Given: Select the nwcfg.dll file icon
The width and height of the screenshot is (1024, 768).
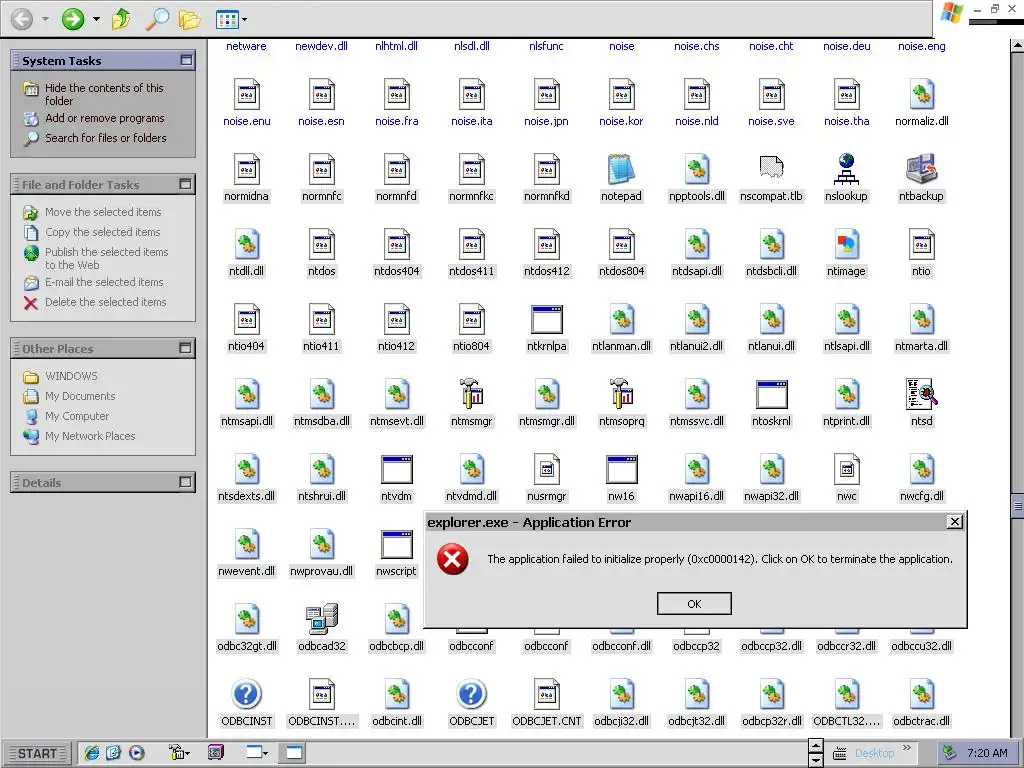Looking at the screenshot, I should [x=921, y=469].
